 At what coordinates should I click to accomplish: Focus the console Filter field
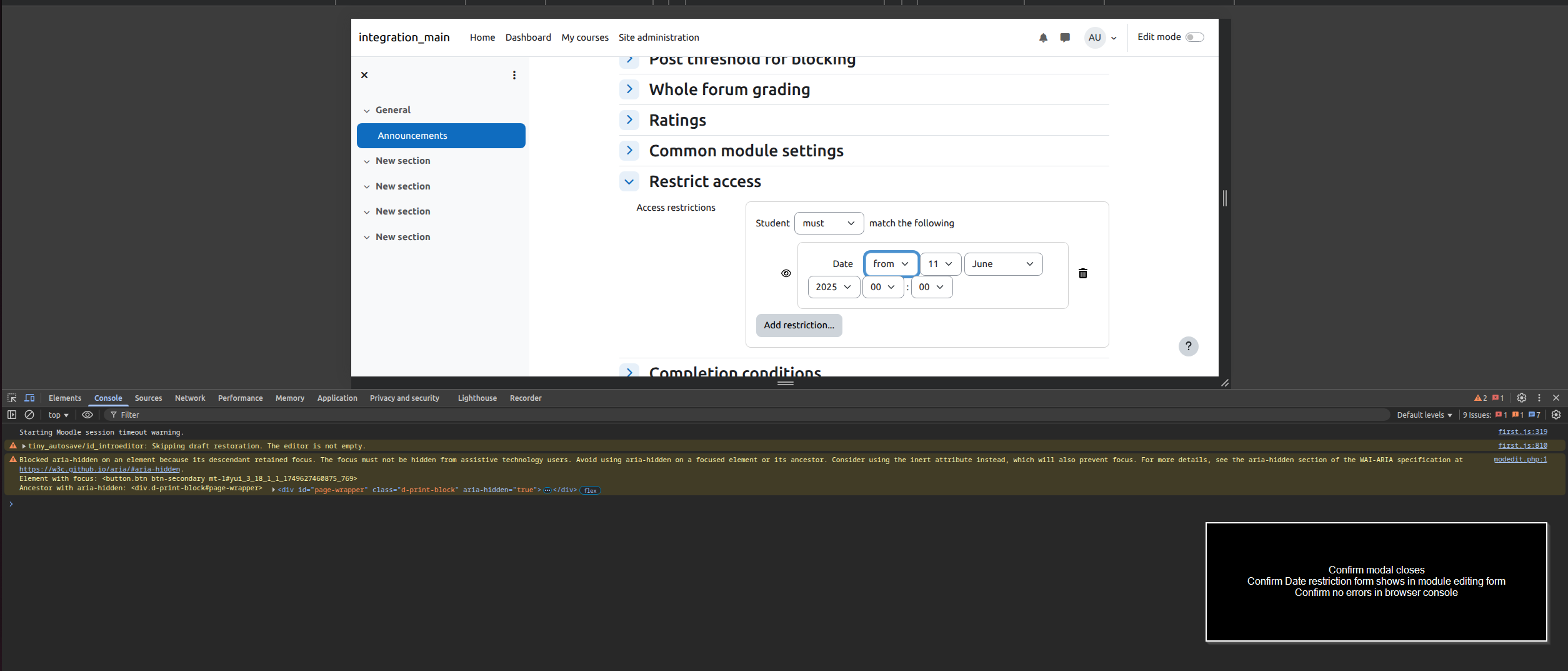[747, 415]
